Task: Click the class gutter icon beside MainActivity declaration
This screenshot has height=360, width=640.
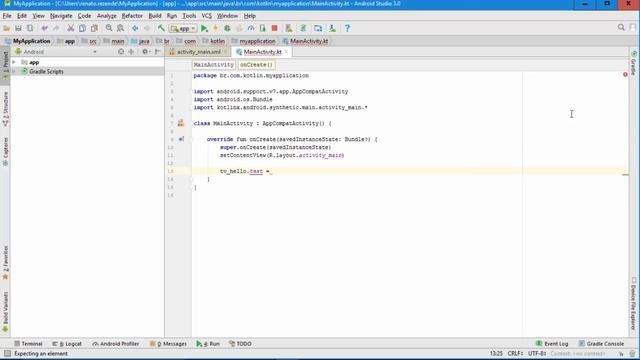Action: [x=181, y=123]
